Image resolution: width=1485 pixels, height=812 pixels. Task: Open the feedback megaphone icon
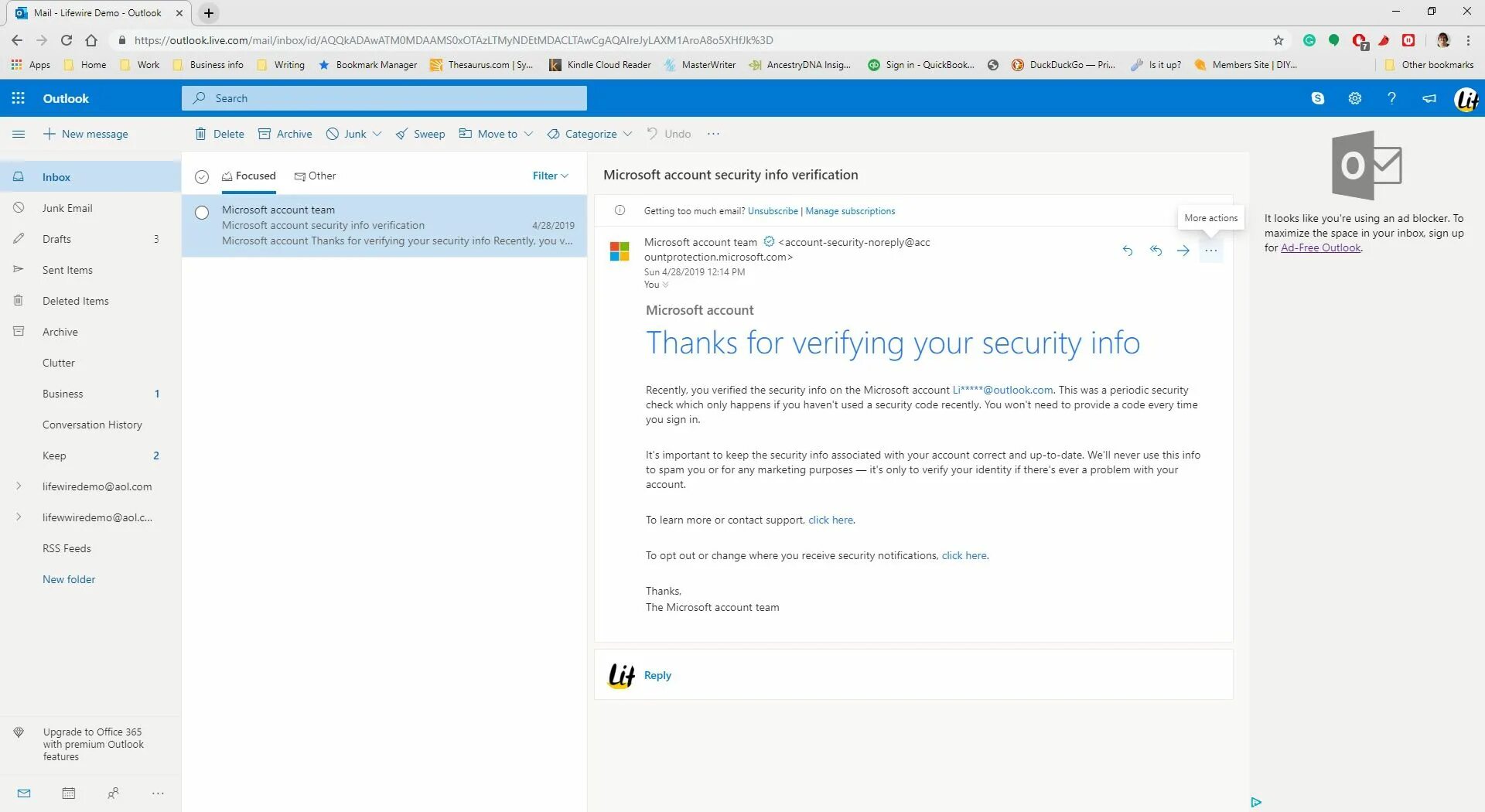[x=1429, y=98]
